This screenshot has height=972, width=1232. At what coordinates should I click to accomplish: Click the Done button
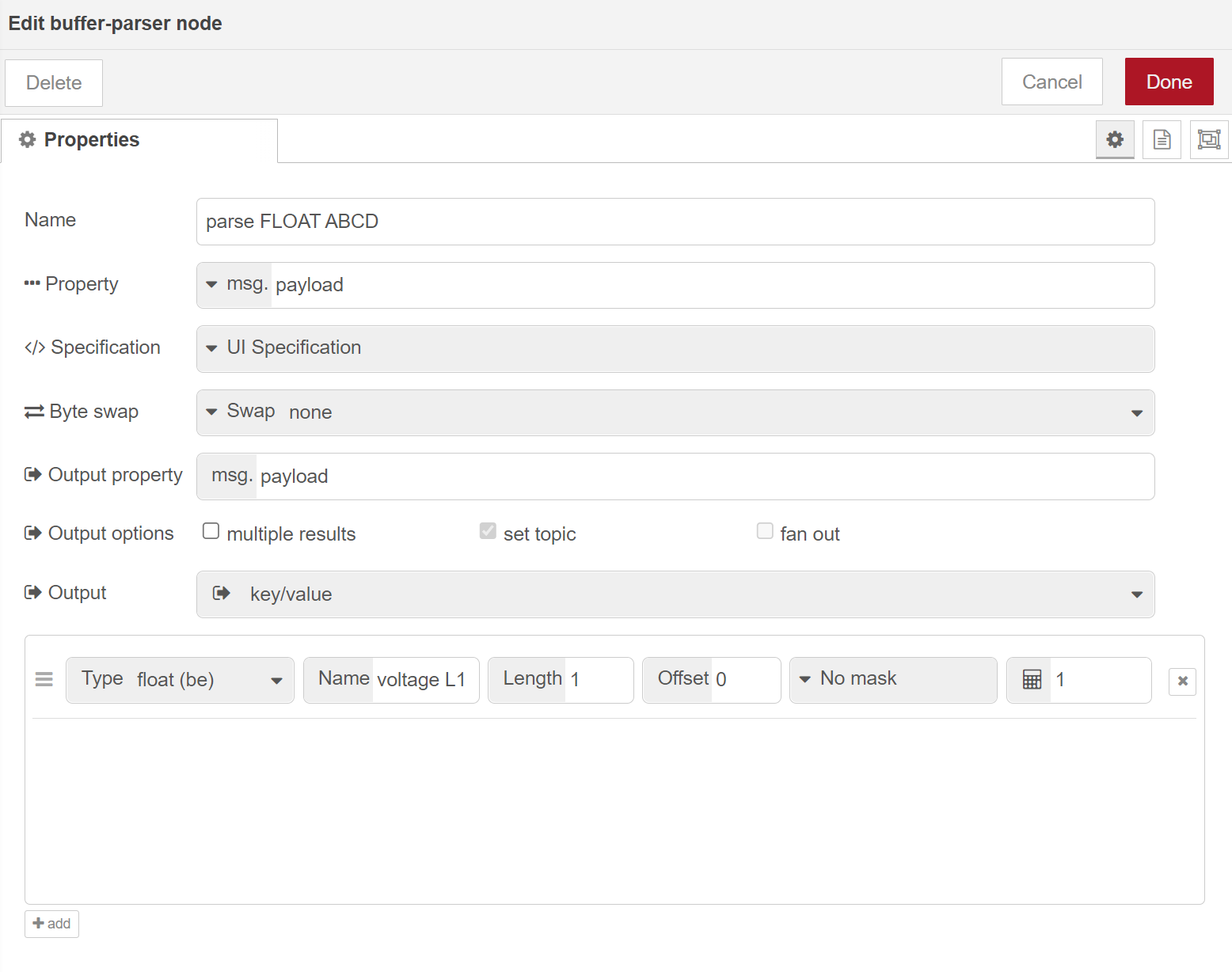click(1169, 82)
